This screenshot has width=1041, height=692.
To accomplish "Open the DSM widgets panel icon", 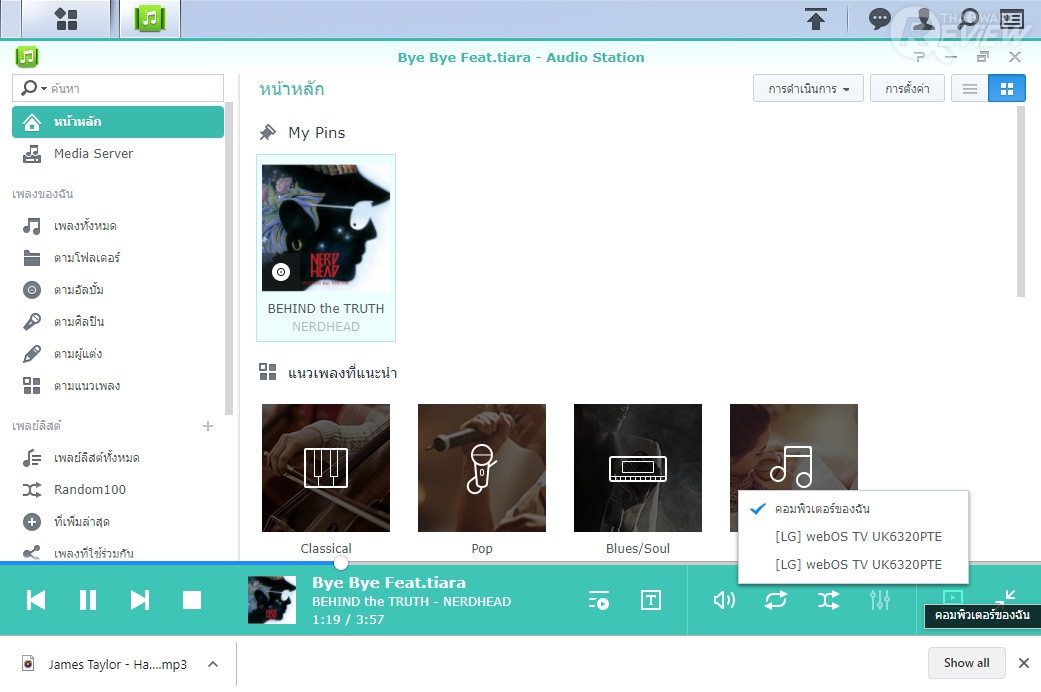I will pyautogui.click(x=1012, y=19).
